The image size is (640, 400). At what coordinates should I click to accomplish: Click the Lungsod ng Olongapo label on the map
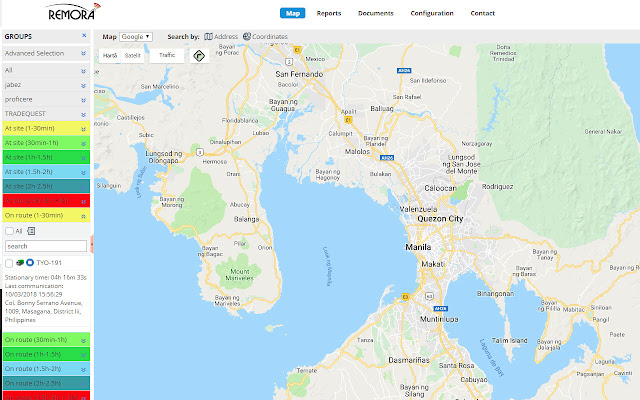click(164, 157)
